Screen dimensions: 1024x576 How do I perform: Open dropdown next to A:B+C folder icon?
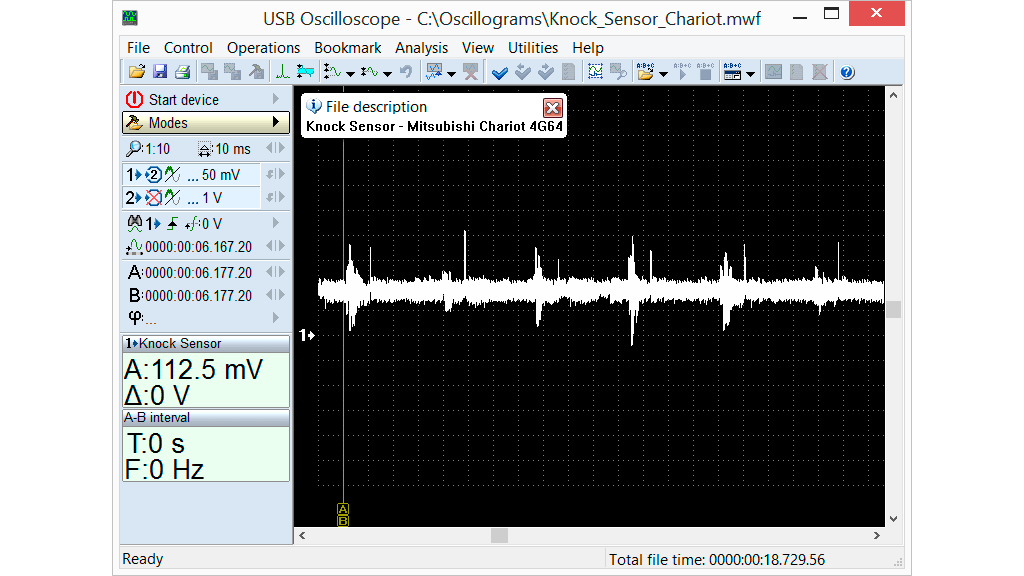(x=664, y=74)
